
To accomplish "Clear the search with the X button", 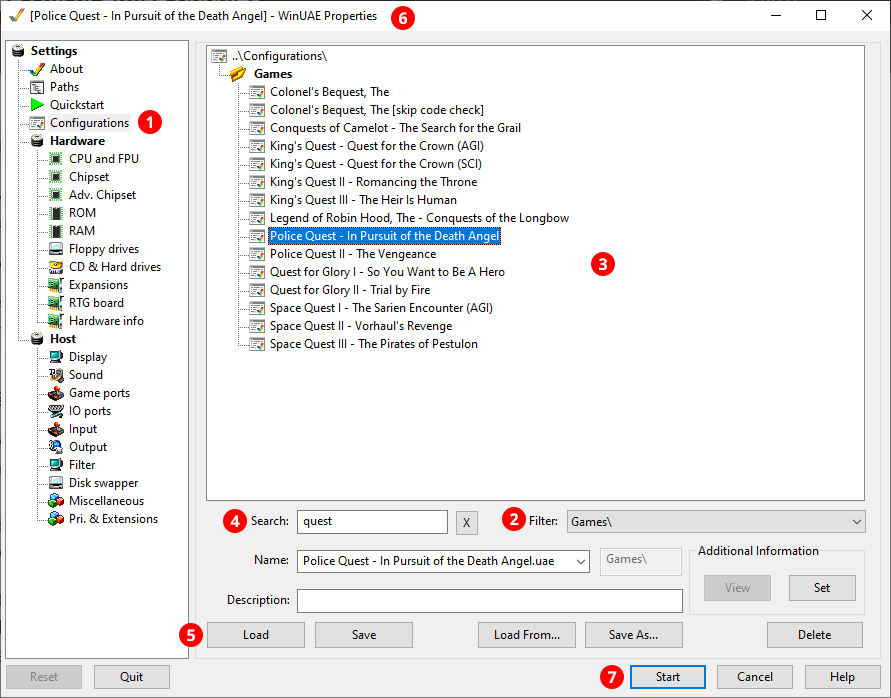I will tap(467, 522).
